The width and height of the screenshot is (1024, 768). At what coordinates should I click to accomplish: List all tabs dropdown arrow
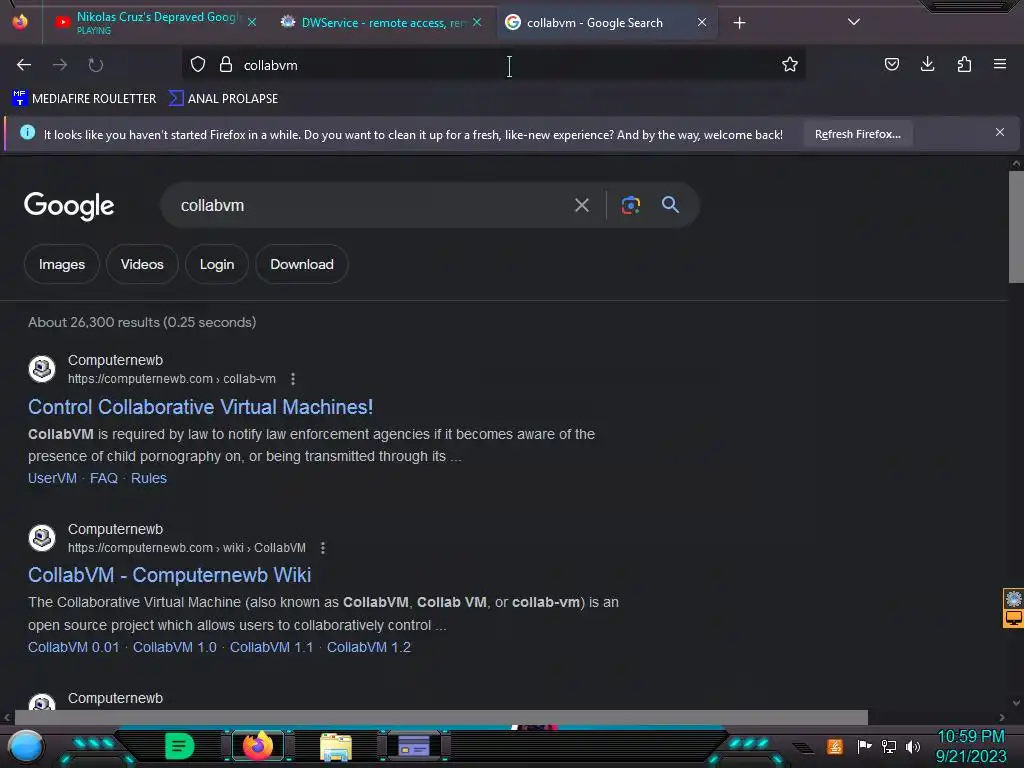[854, 22]
